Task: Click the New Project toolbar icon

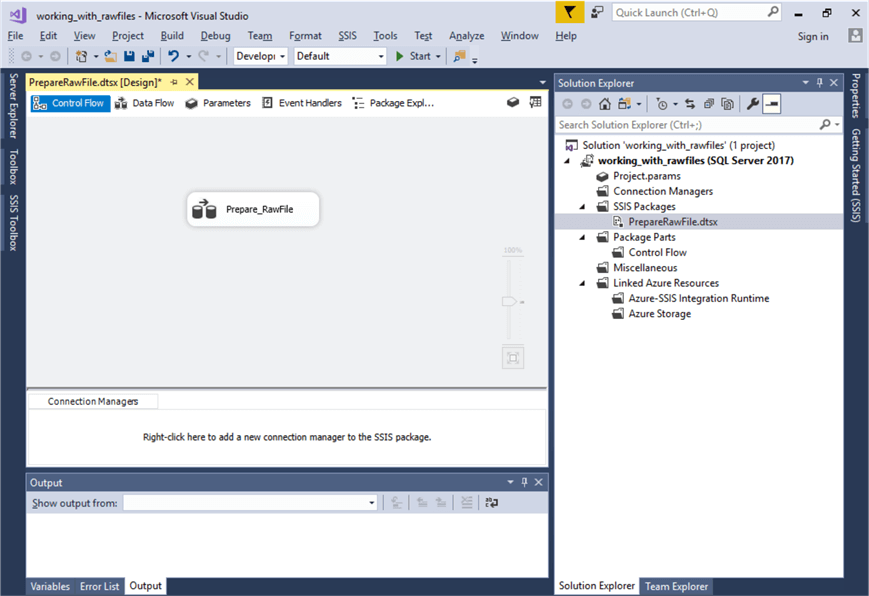Action: (x=81, y=56)
